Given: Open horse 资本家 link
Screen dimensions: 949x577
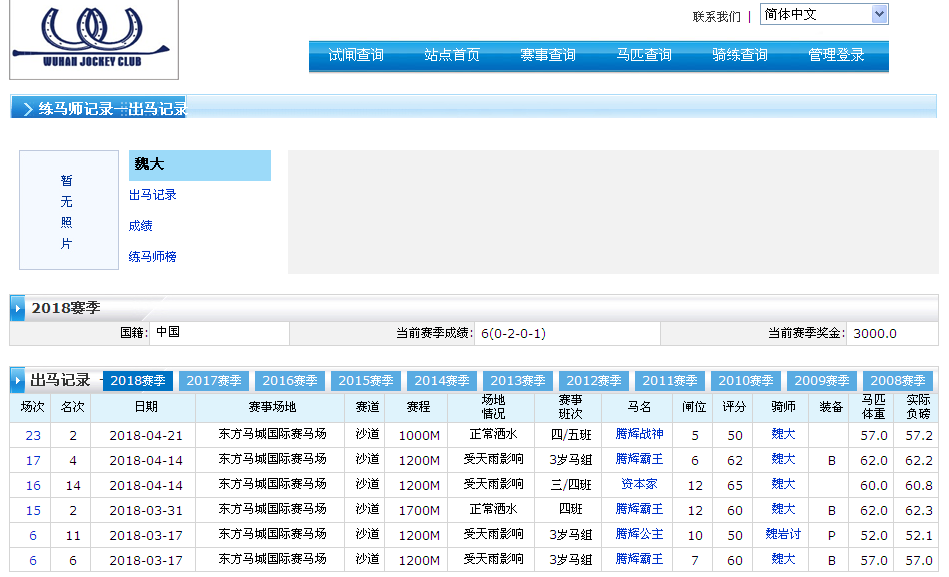Looking at the screenshot, I should (639, 485).
